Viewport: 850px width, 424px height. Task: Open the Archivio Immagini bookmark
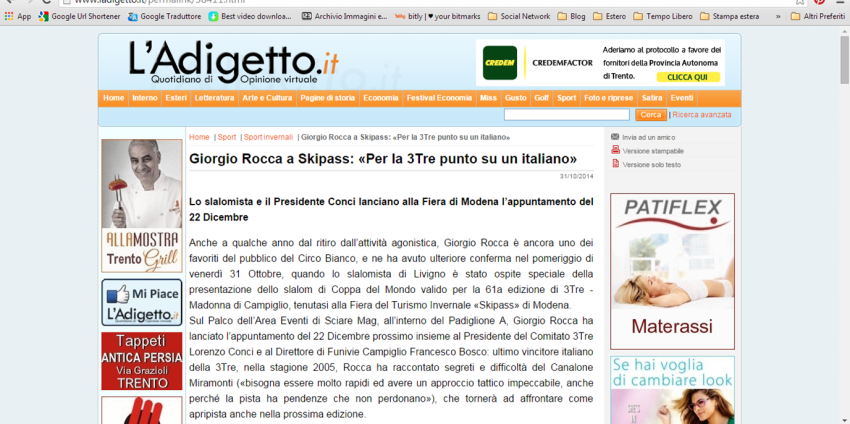tap(345, 16)
